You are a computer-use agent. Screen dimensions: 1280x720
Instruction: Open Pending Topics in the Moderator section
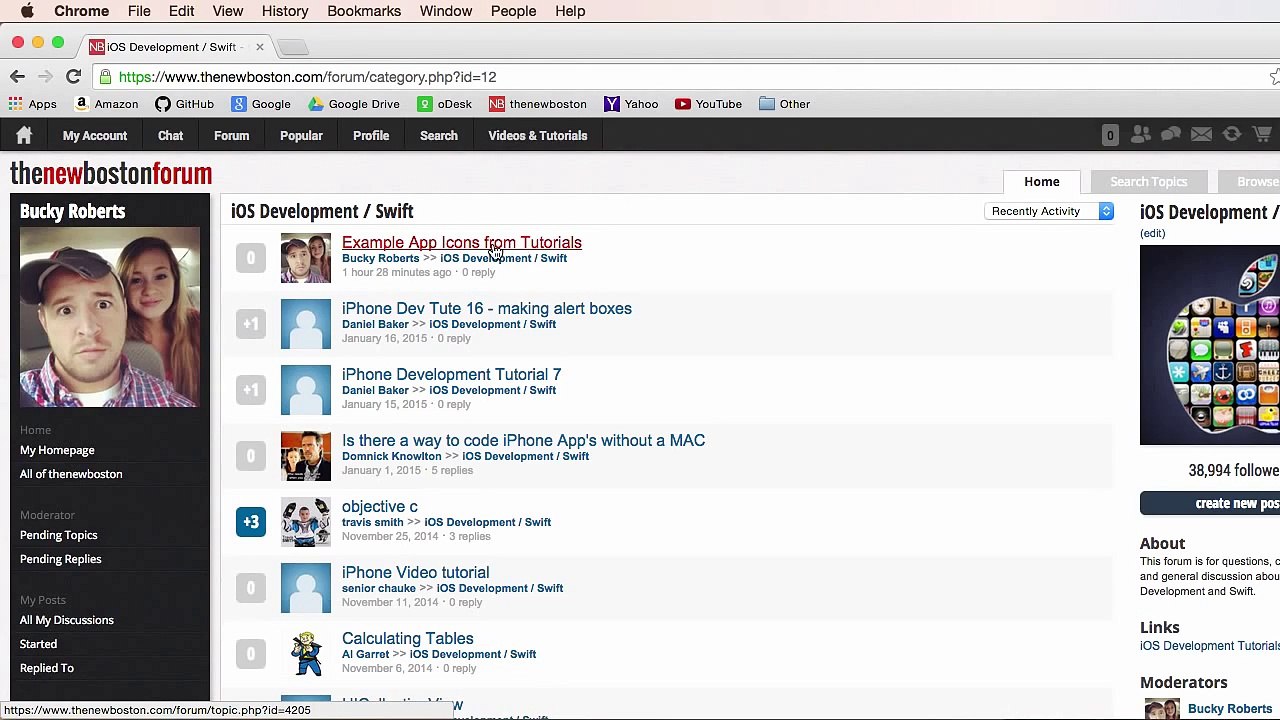click(59, 535)
